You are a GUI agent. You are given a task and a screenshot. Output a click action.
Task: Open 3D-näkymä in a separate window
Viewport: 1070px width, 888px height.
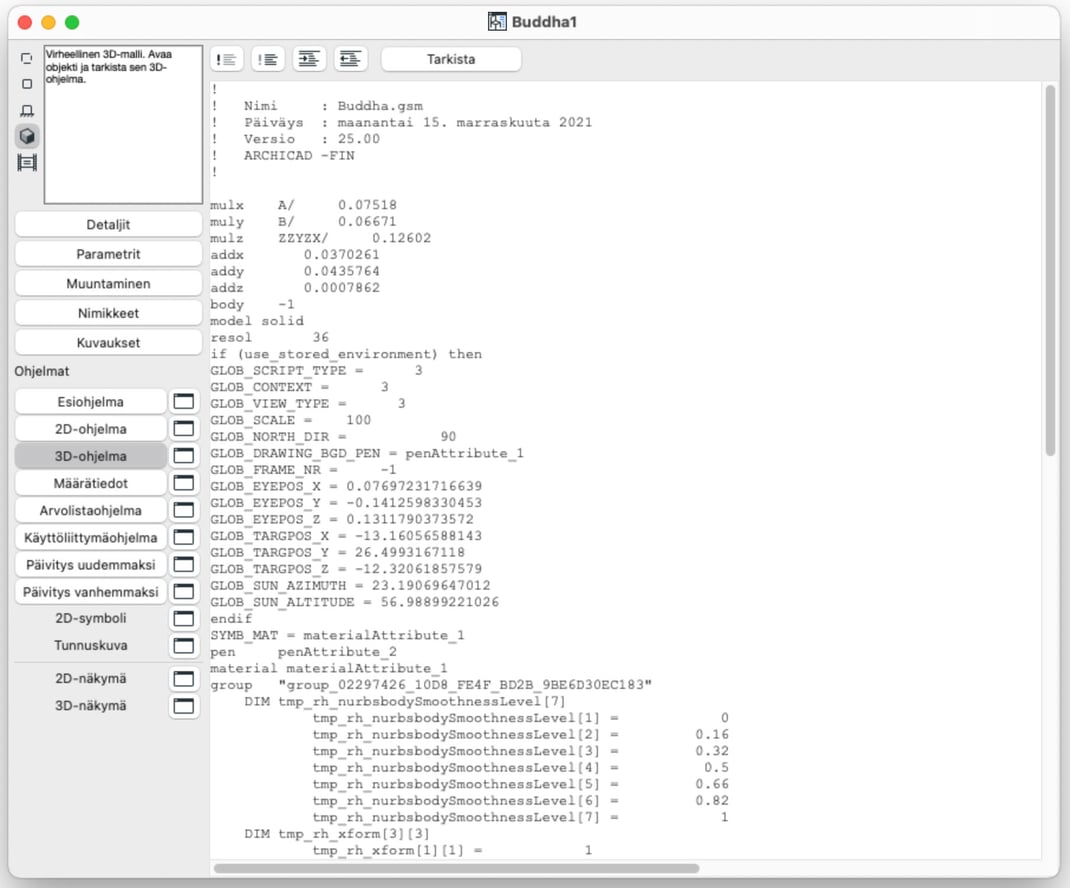(184, 706)
